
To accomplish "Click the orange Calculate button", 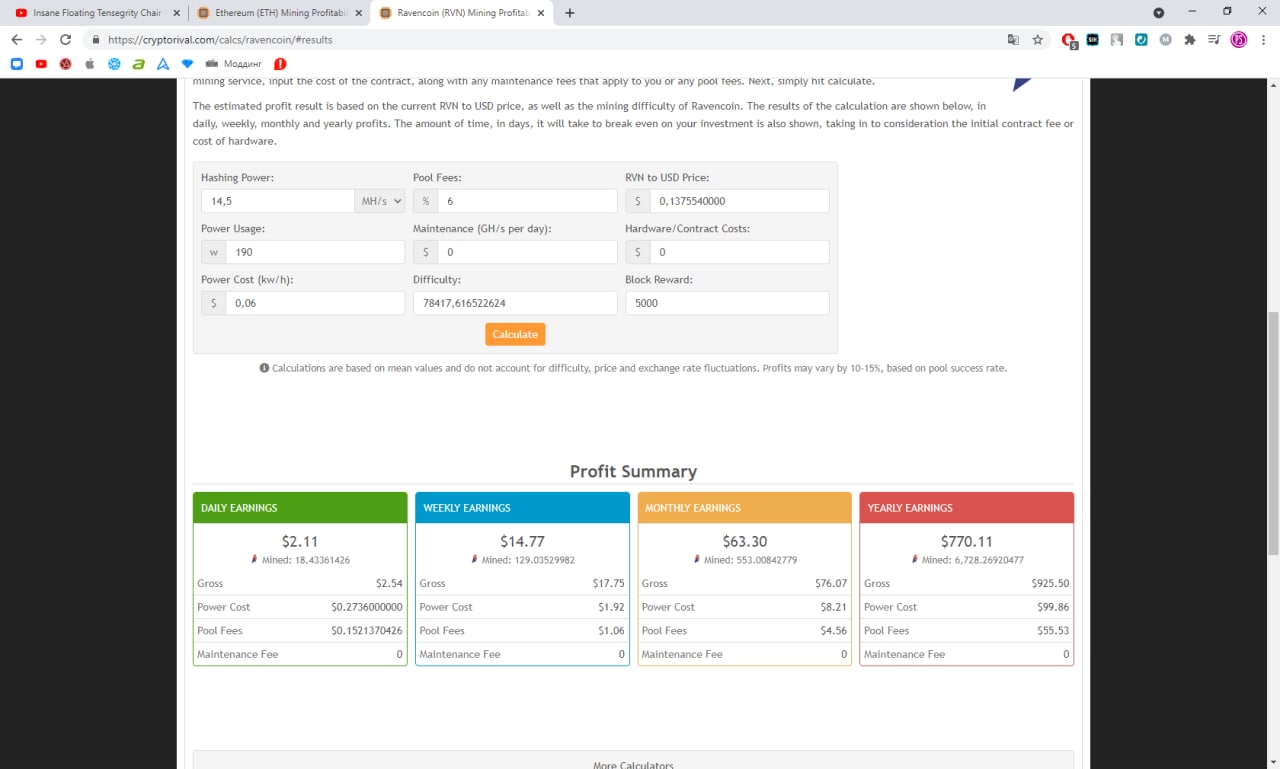I will [515, 334].
